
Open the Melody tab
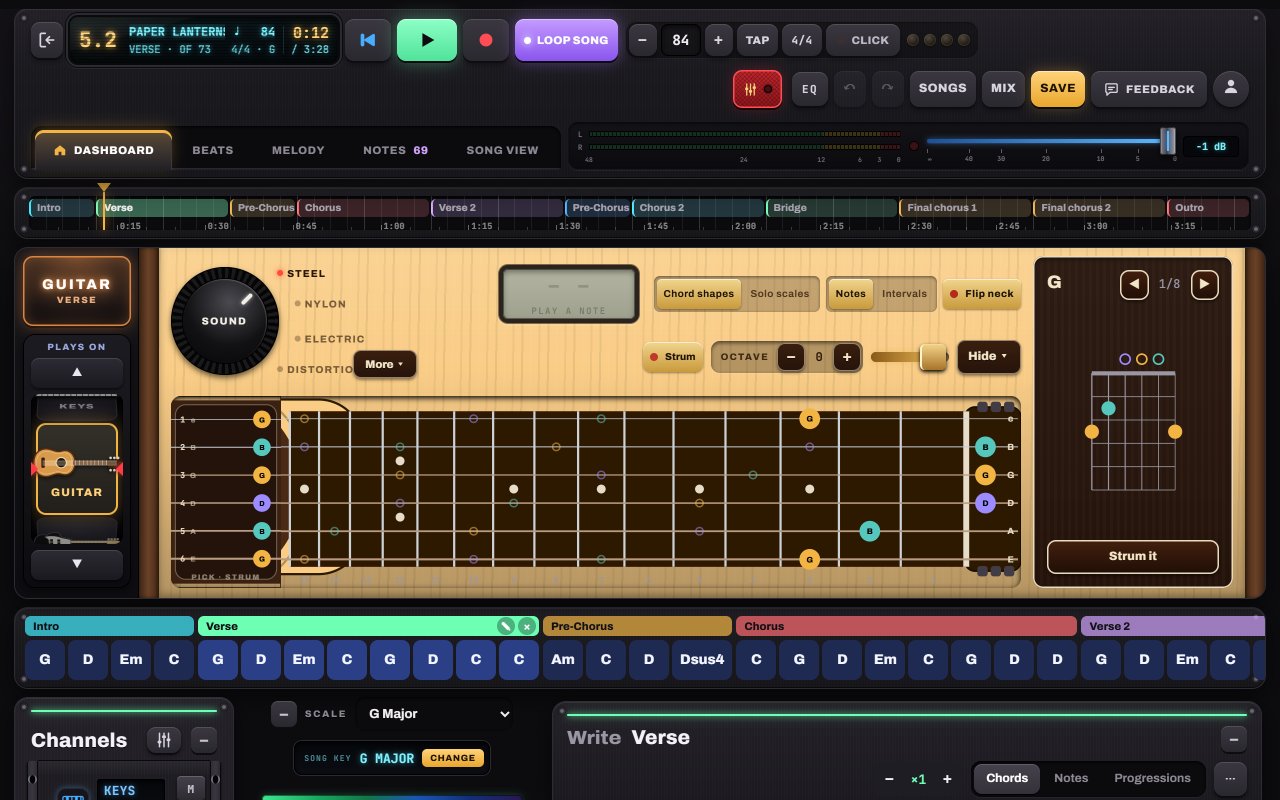[298, 150]
